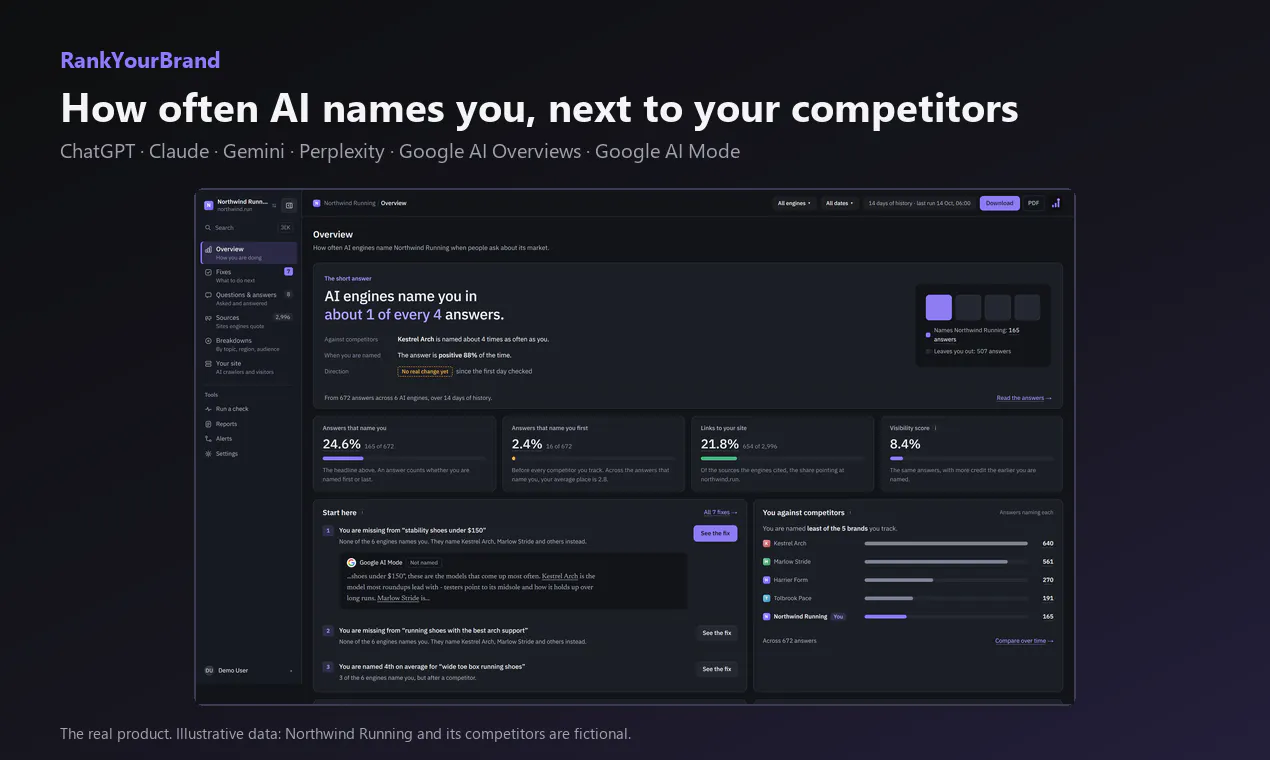Open the Read the answers link
The width and height of the screenshot is (1270, 760).
tap(1024, 398)
